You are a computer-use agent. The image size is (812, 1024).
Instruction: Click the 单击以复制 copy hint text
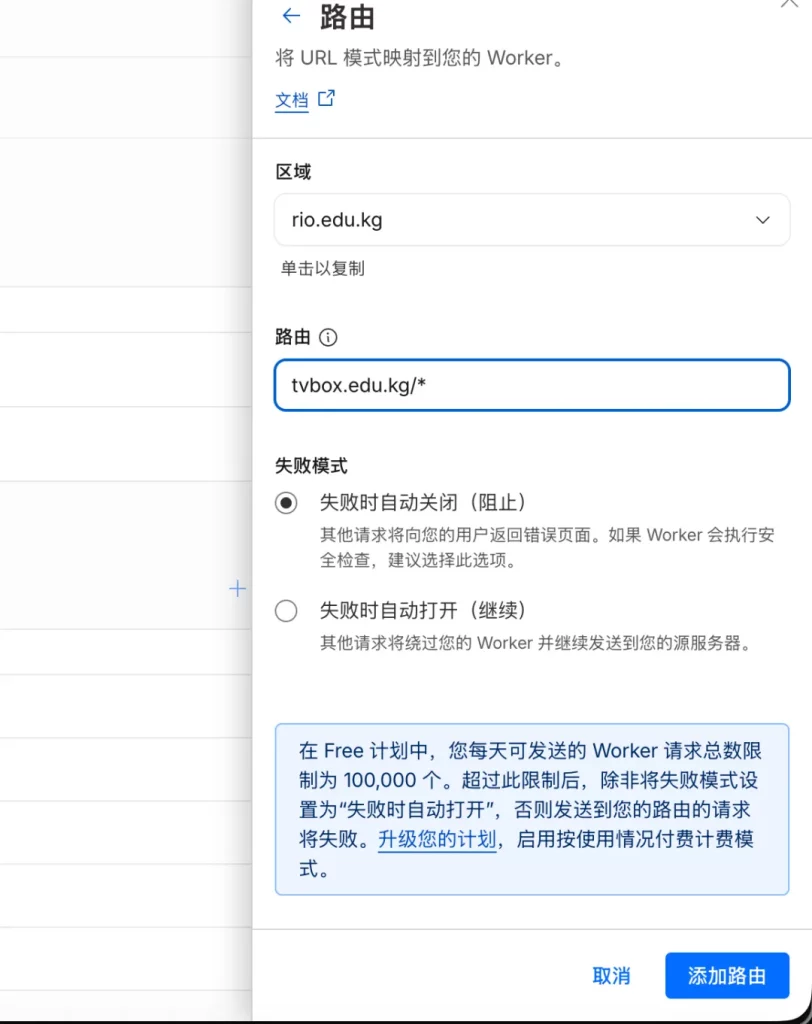pos(322,268)
